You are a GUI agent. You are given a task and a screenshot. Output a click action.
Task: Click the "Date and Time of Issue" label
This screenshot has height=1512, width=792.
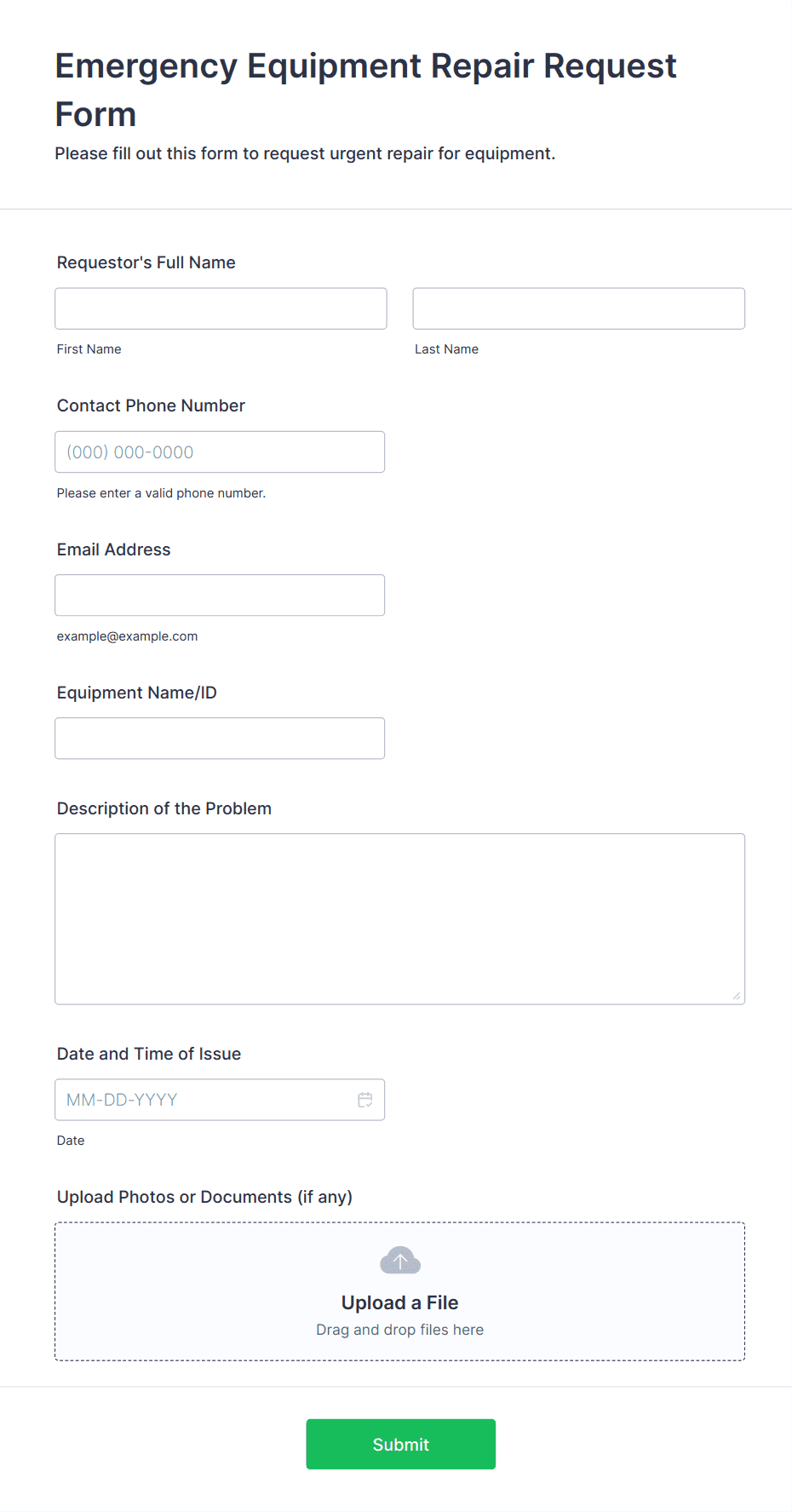pos(149,1054)
